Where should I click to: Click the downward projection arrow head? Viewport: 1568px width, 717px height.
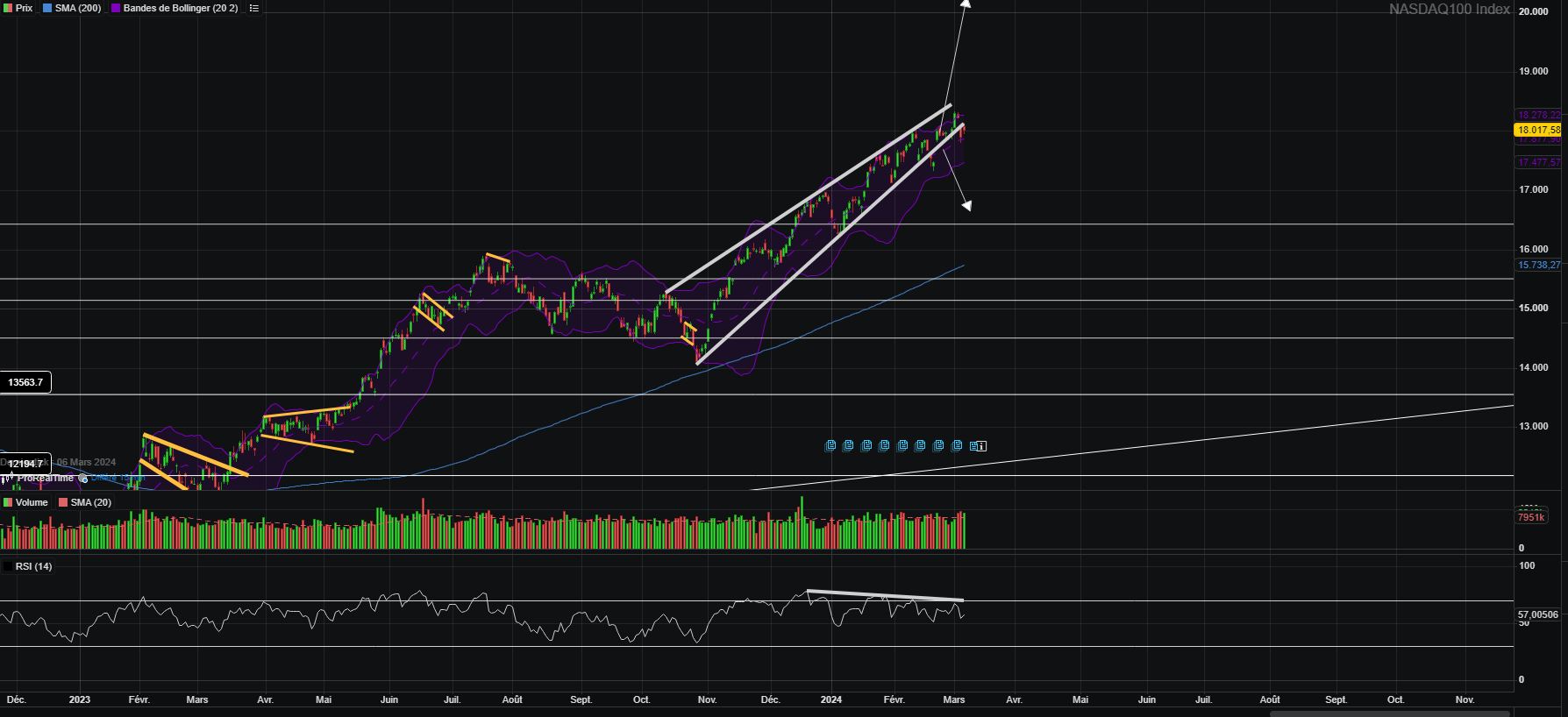pyautogui.click(x=966, y=206)
